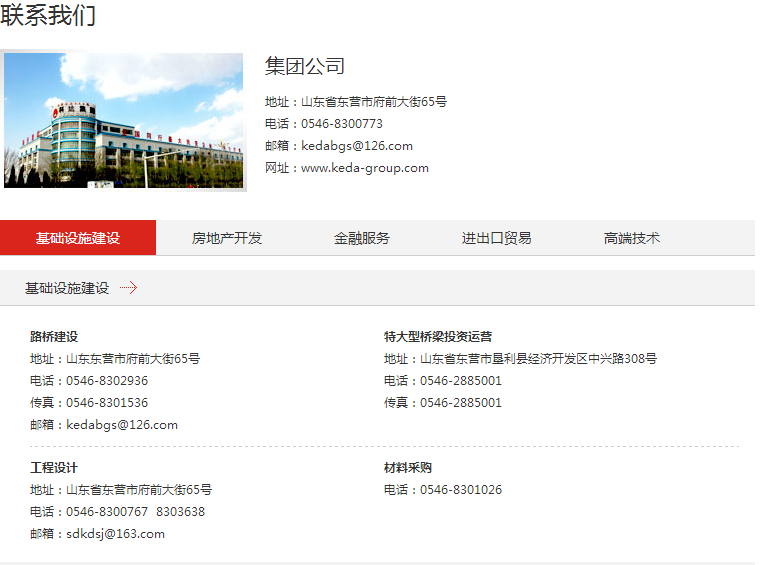Click the 工程设计 email sdkdsj@163.com
Screen dimensions: 761x565
115,534
